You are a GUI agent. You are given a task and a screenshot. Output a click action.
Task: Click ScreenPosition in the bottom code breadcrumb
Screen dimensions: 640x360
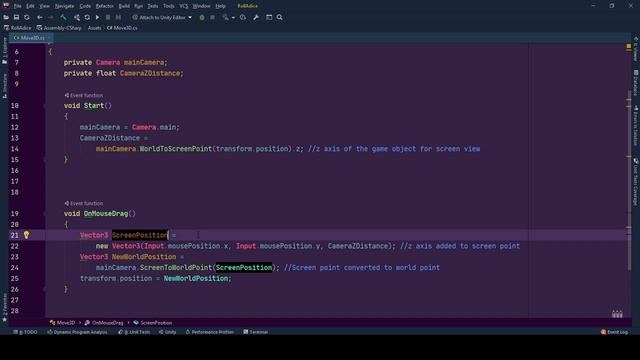(153, 322)
